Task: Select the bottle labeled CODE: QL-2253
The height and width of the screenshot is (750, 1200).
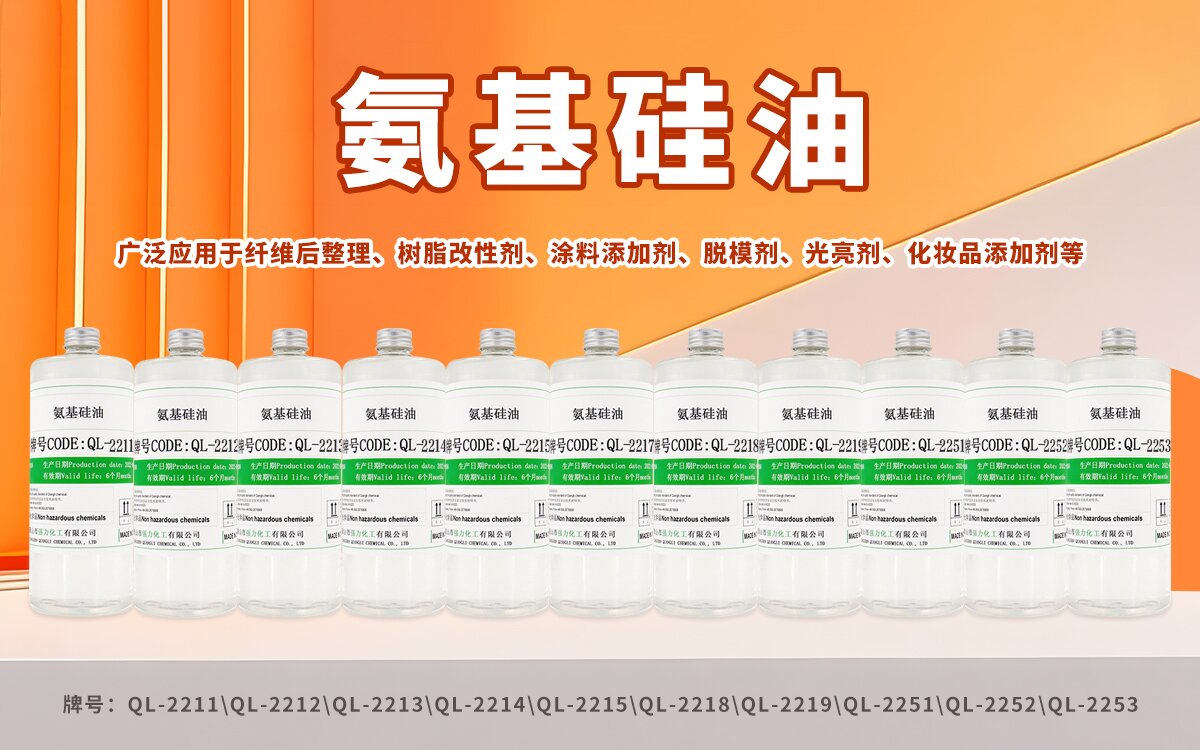Action: tap(1118, 480)
